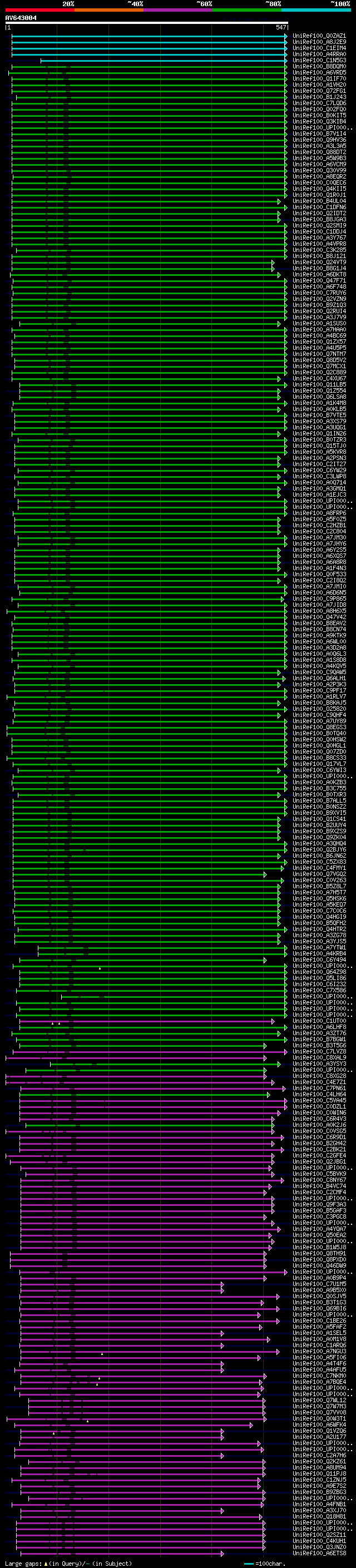Click the purple ~60% identity legend bar
Image resolution: width=356 pixels, height=1568 pixels.
pyautogui.click(x=179, y=10)
